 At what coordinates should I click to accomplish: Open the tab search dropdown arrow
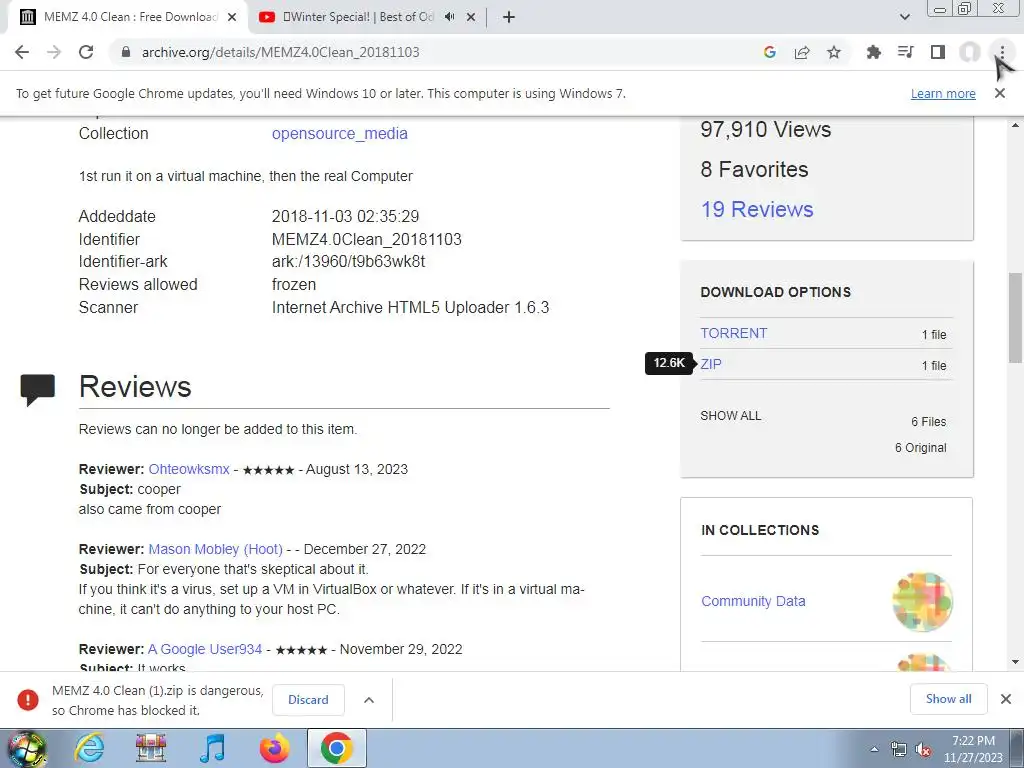point(904,17)
